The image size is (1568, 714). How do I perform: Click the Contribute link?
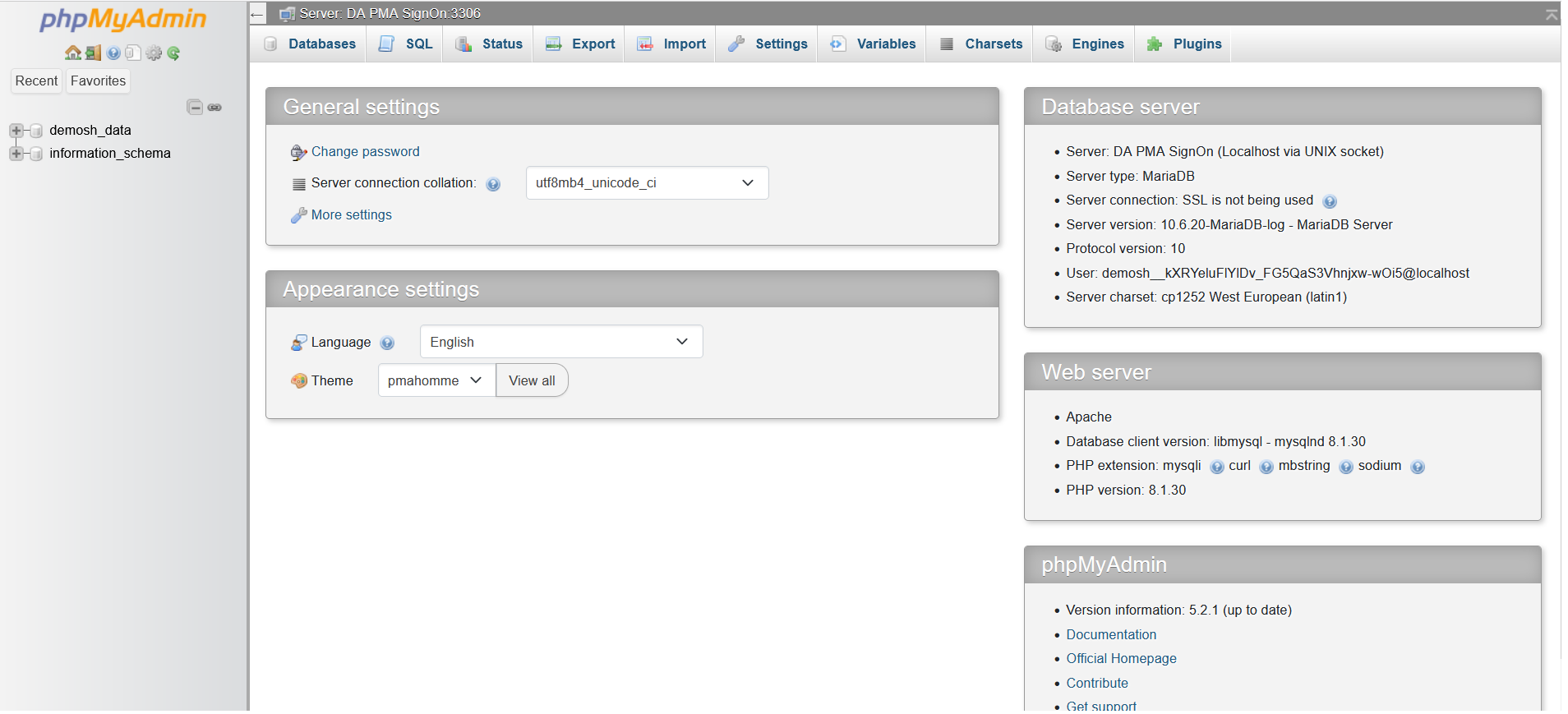(x=1097, y=684)
